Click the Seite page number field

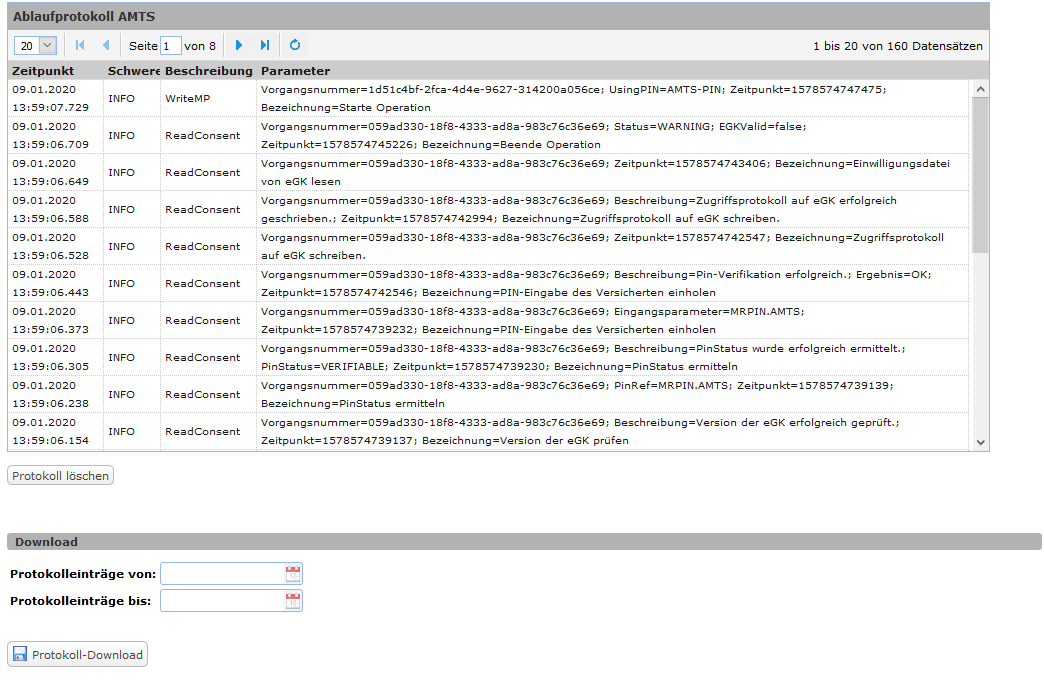coord(171,46)
